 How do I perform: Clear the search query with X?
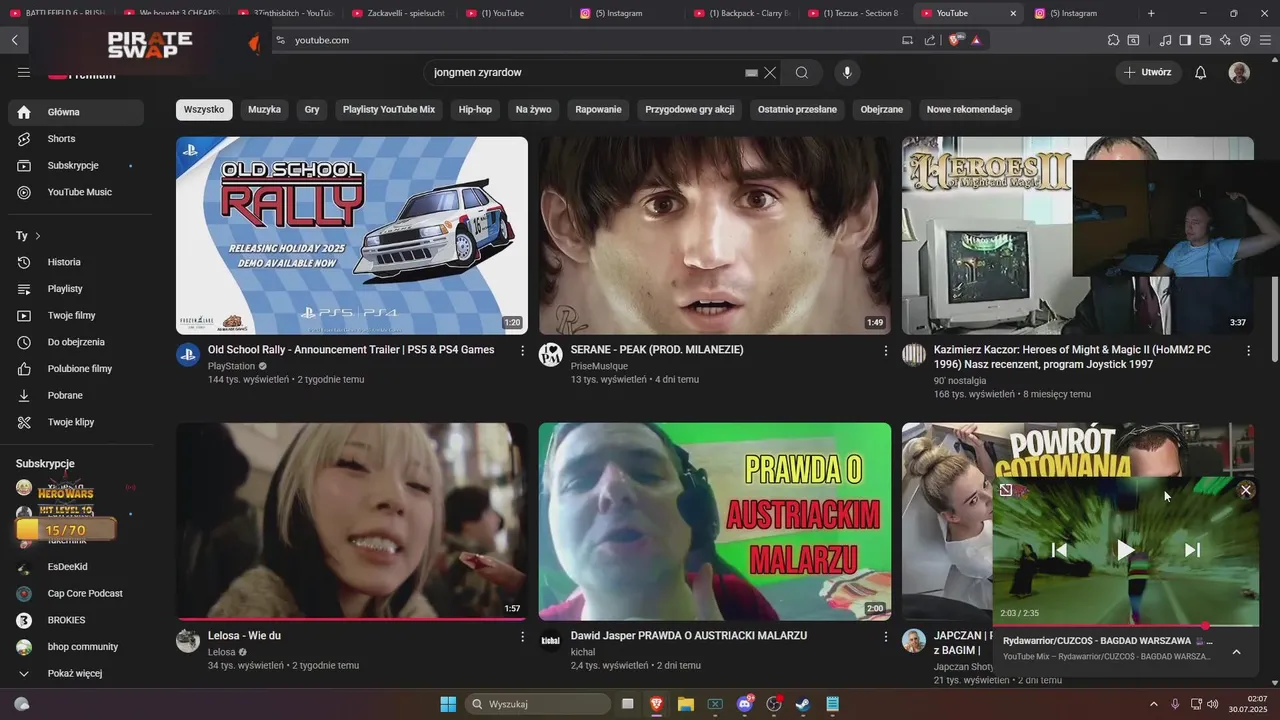770,72
